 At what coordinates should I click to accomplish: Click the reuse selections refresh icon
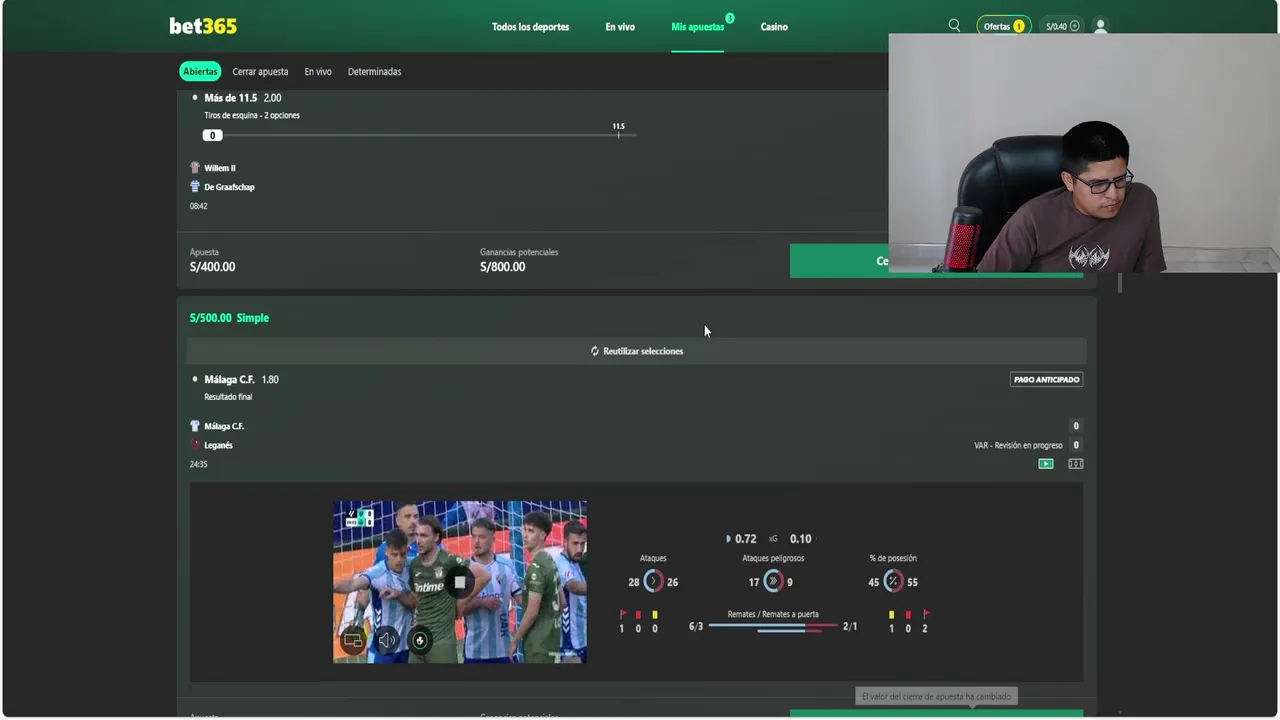[x=595, y=351]
